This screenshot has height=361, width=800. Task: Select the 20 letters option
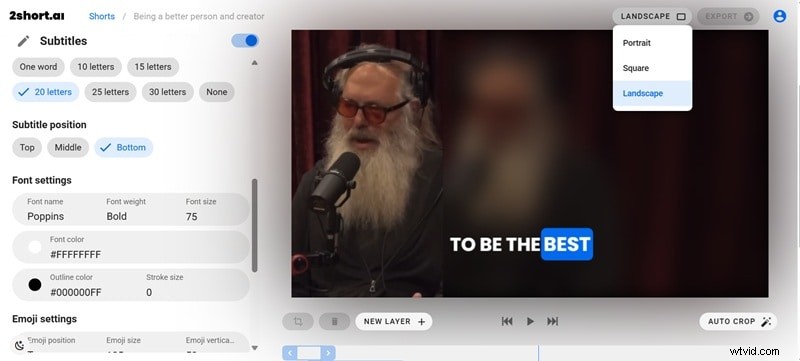pyautogui.click(x=45, y=92)
